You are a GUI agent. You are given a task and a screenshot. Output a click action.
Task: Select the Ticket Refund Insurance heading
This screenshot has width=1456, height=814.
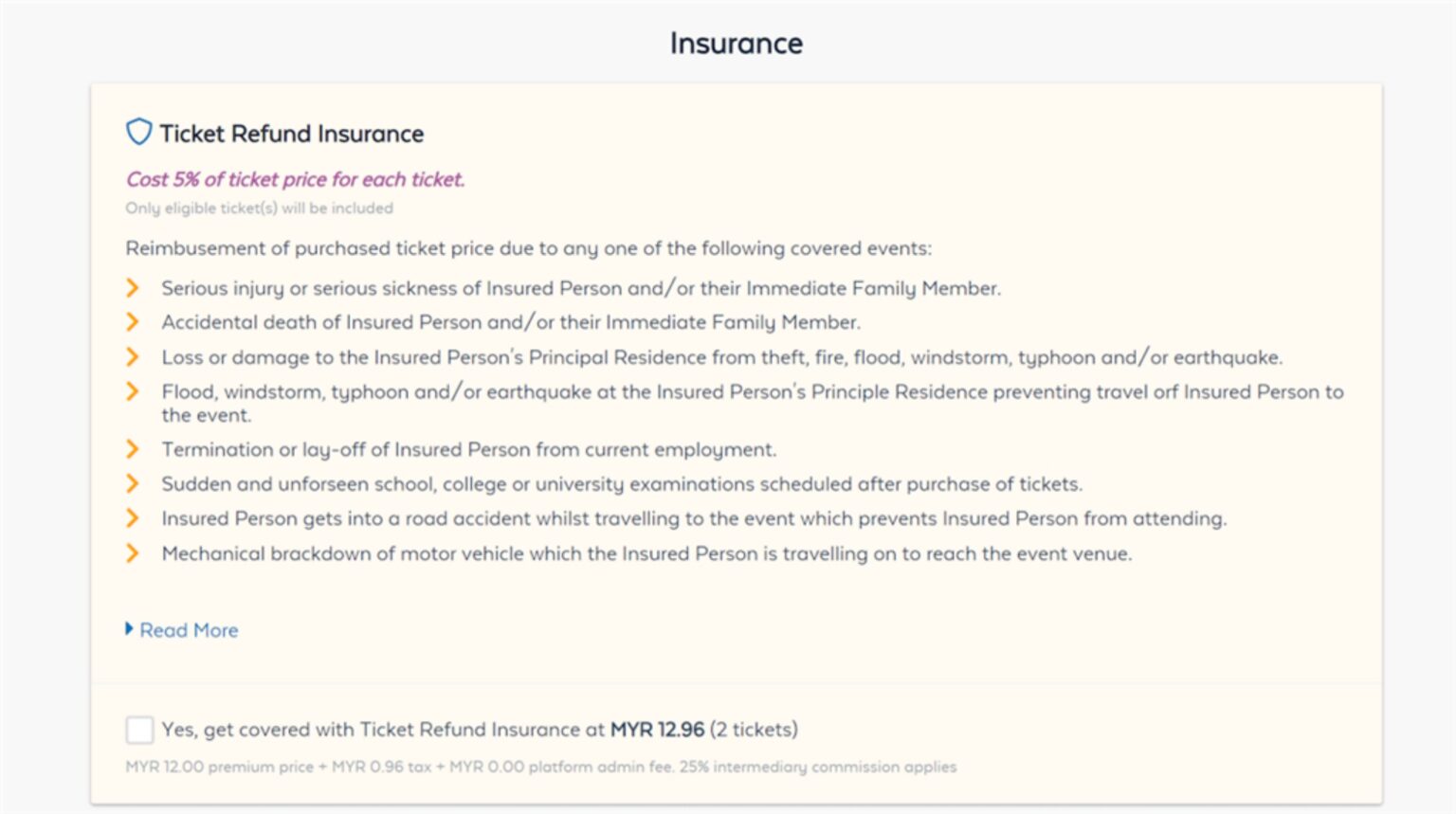(292, 134)
